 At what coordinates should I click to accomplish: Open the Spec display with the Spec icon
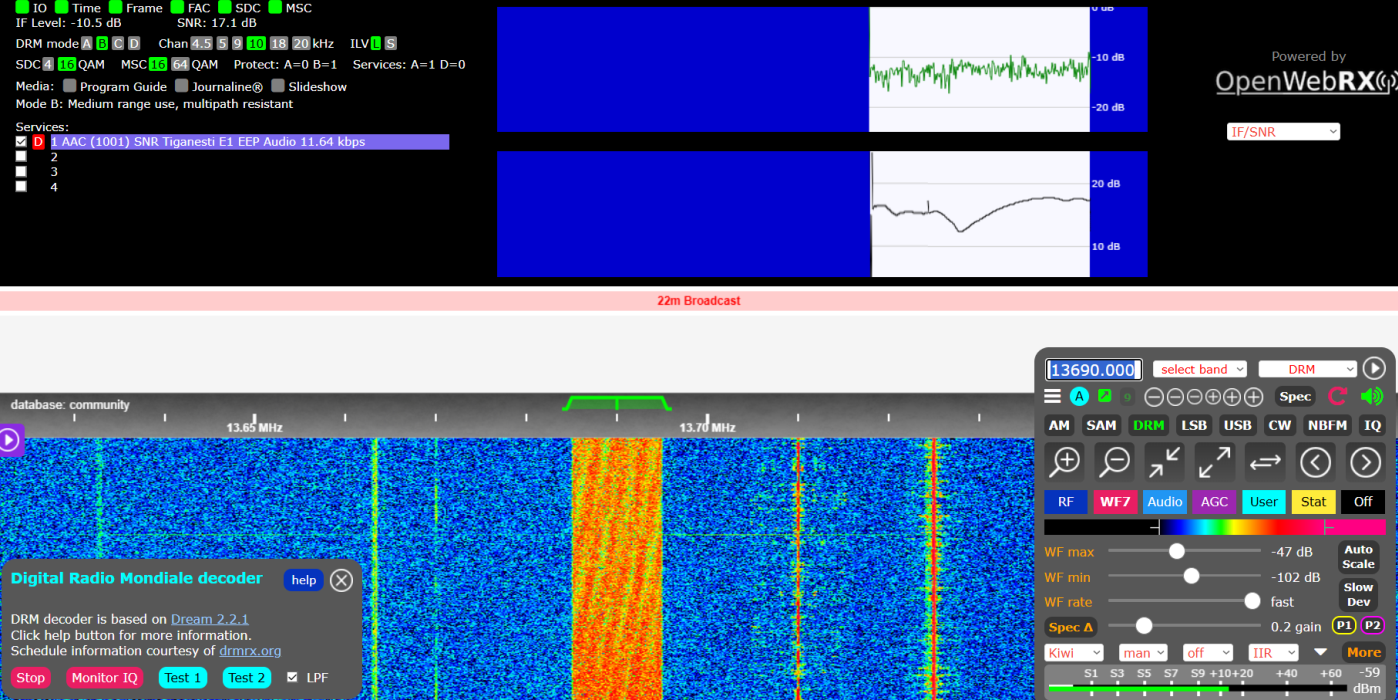[1294, 396]
